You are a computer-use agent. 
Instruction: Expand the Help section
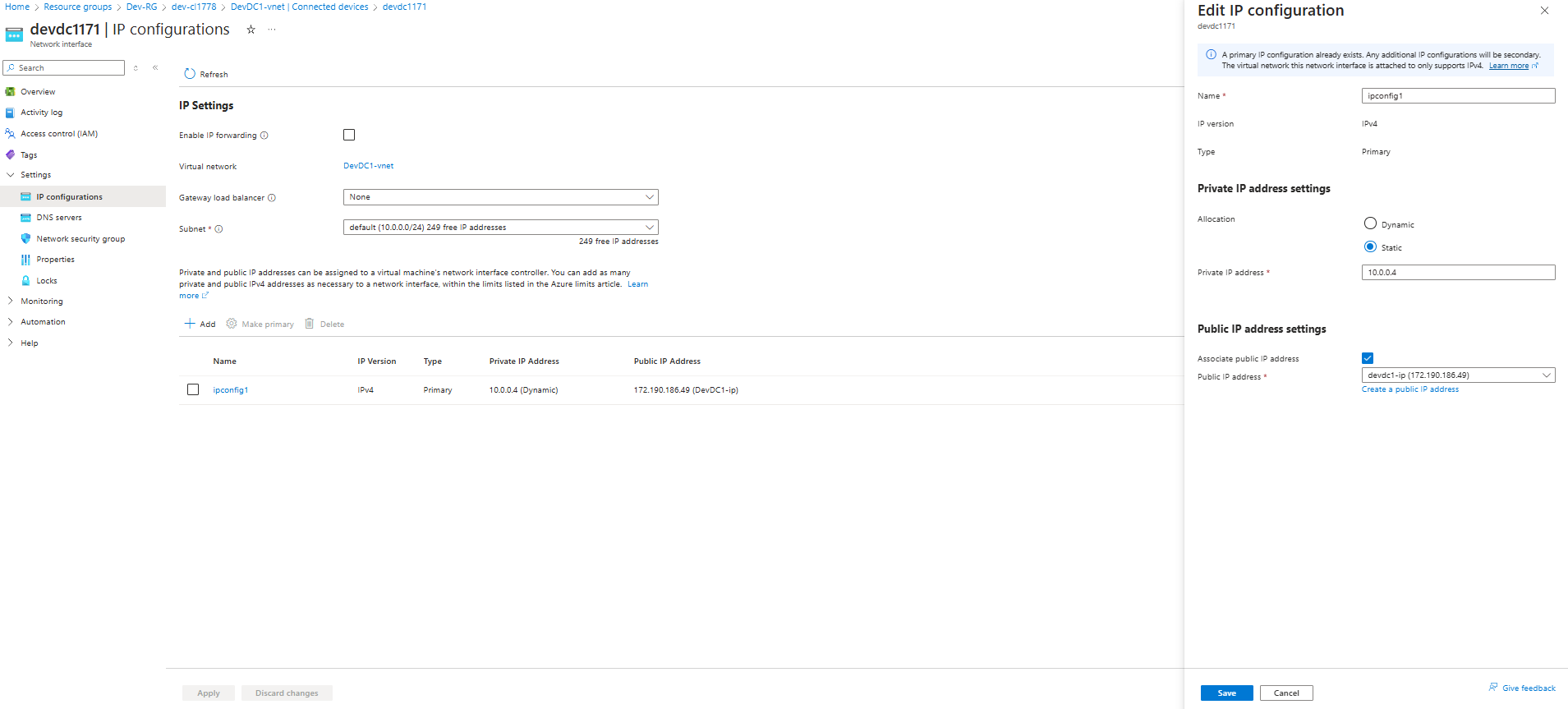[11, 343]
